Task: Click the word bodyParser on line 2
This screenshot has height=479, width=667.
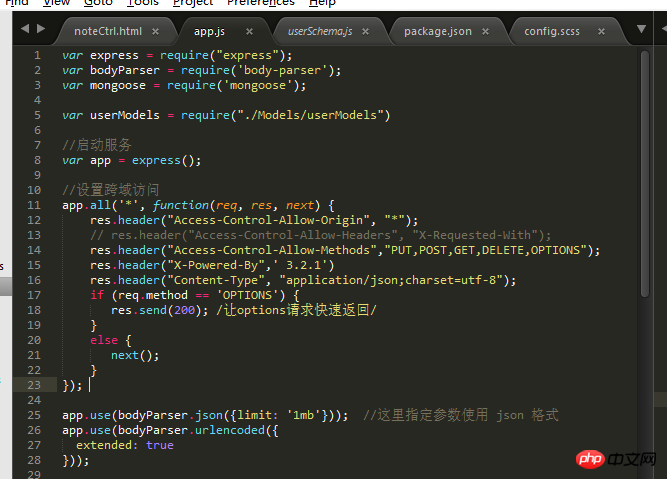Action: pos(125,70)
